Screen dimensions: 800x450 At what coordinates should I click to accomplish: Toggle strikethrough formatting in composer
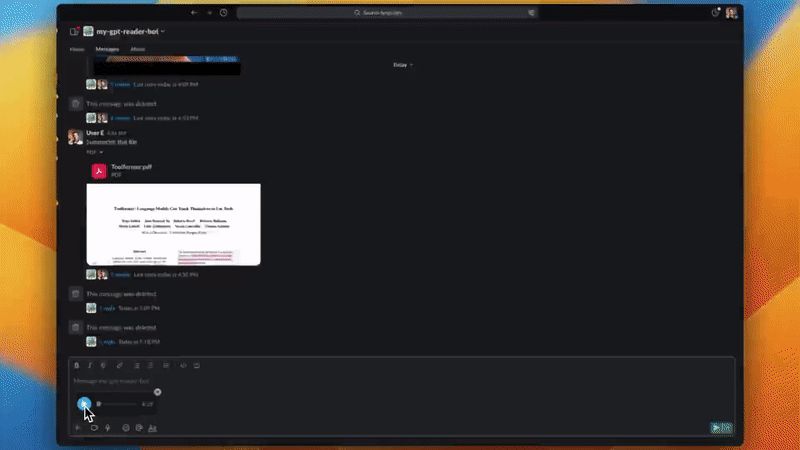tap(105, 365)
